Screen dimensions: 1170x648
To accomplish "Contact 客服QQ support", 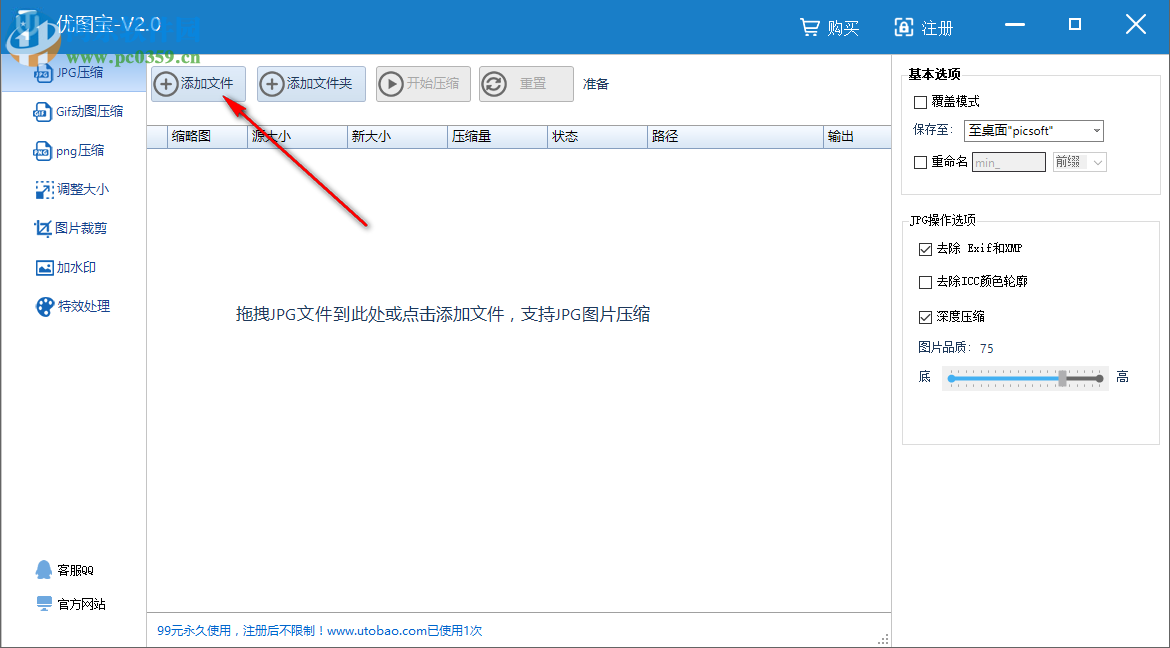I will click(x=65, y=570).
